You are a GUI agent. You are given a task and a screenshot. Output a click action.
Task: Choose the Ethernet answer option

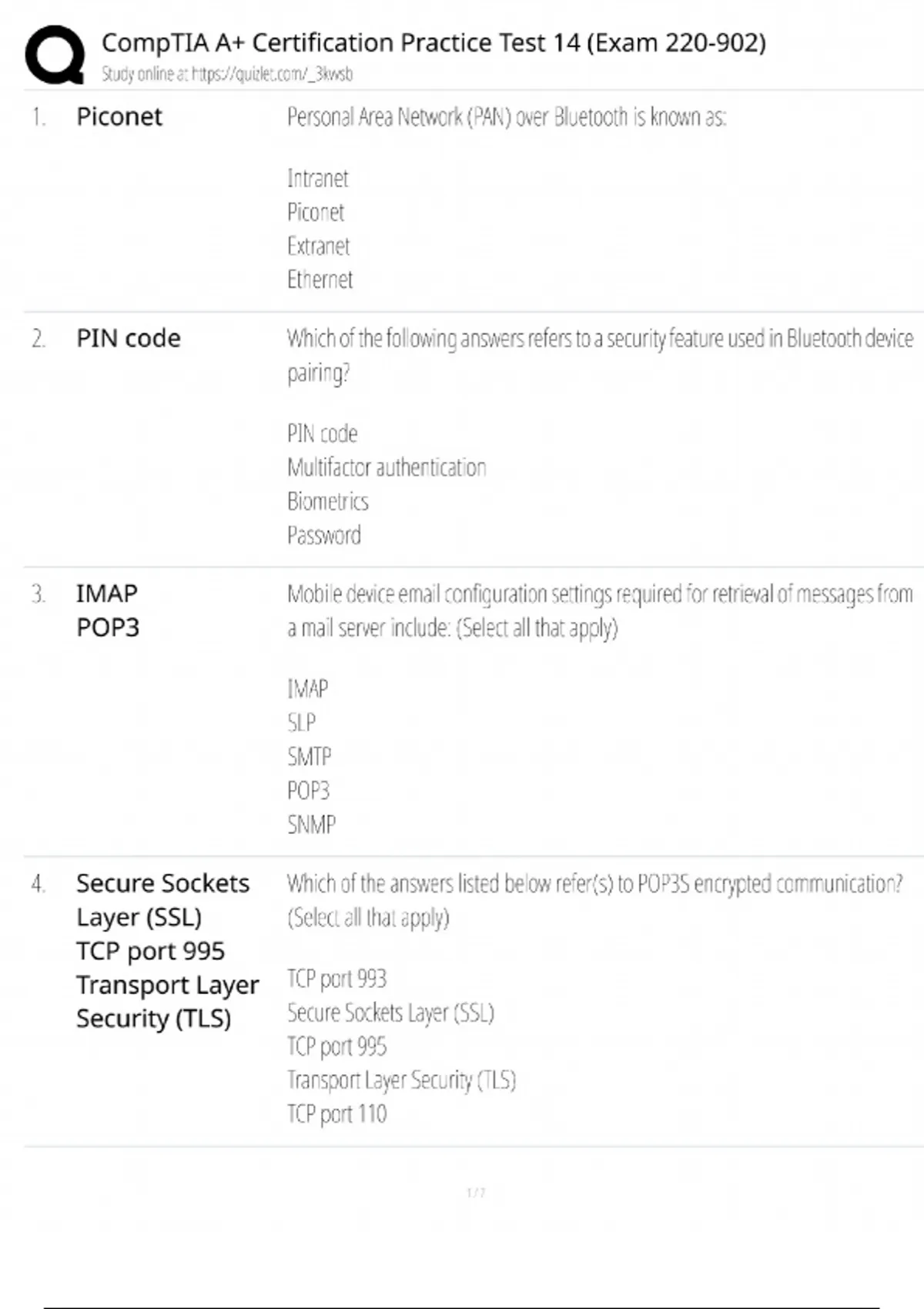(x=320, y=280)
